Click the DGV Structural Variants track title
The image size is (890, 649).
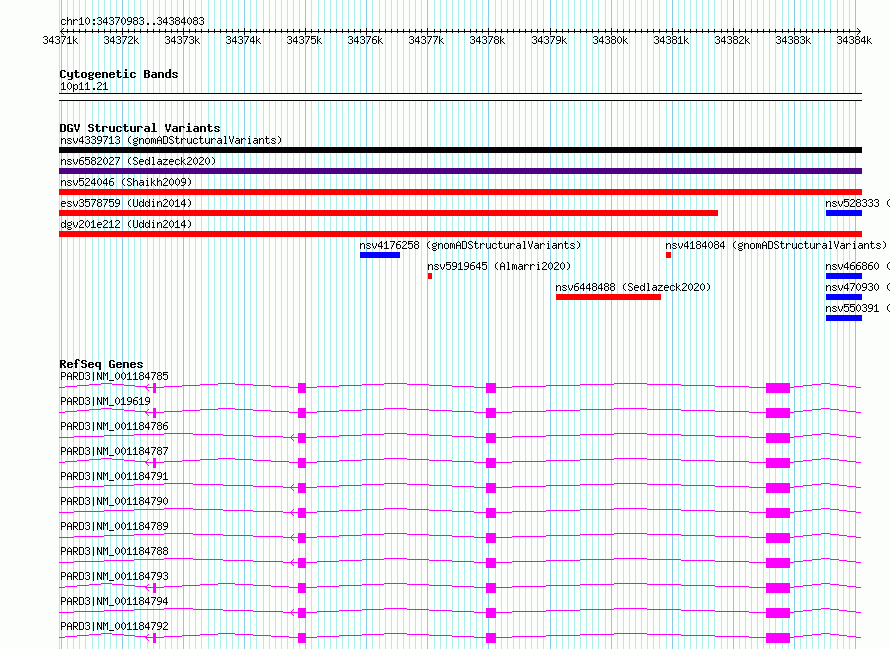(x=140, y=128)
